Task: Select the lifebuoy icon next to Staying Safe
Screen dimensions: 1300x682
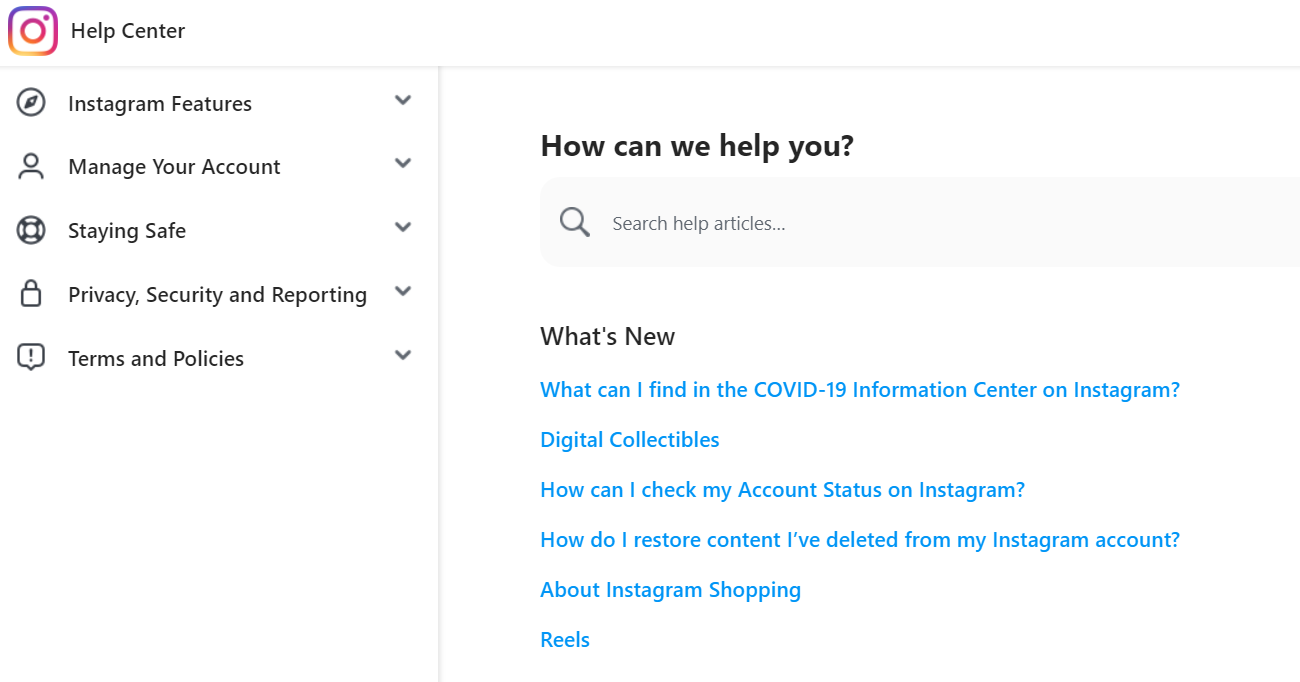Action: point(31,230)
